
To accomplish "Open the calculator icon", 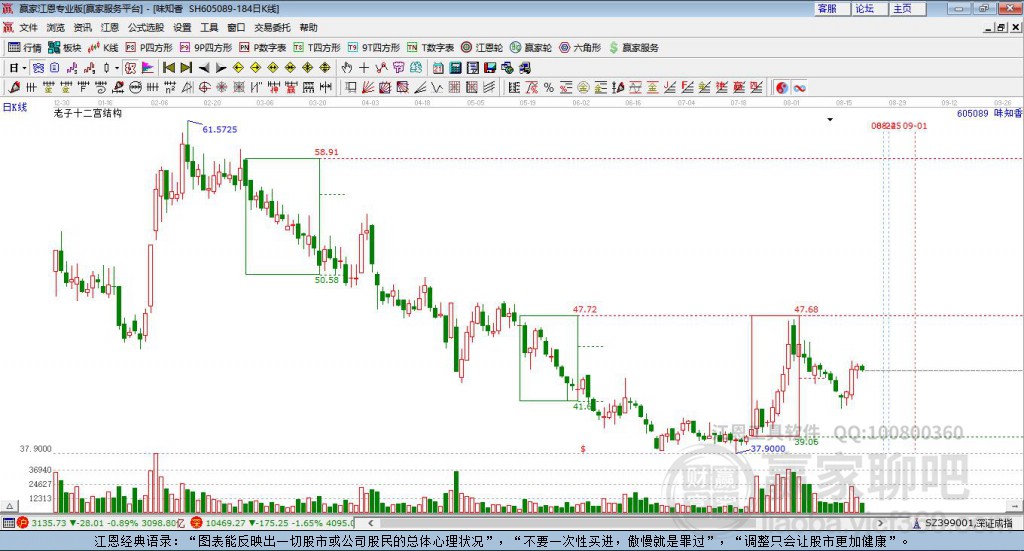I will 456,68.
